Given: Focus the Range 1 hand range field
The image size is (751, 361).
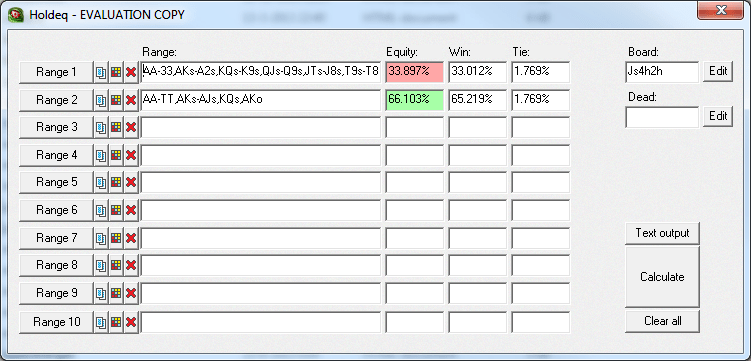Looking at the screenshot, I should (x=261, y=72).
